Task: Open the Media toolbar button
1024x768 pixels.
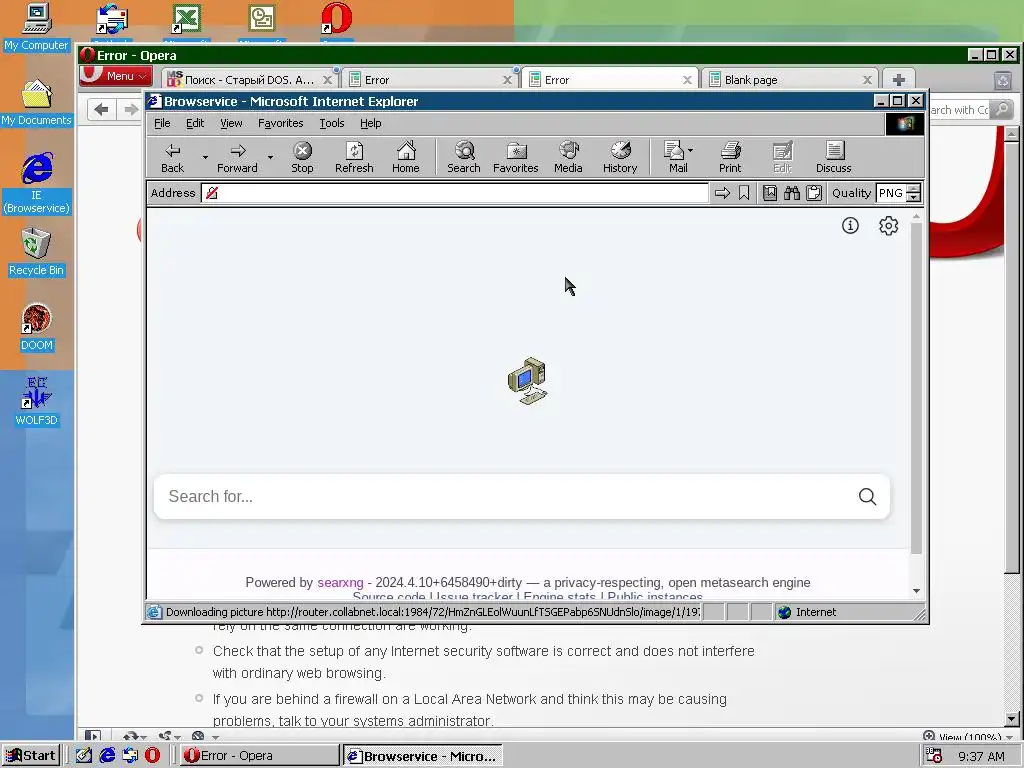Action: click(x=568, y=157)
